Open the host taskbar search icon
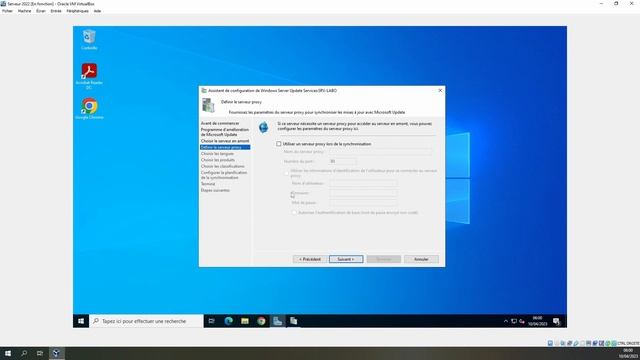640x360 pixels. point(24,353)
